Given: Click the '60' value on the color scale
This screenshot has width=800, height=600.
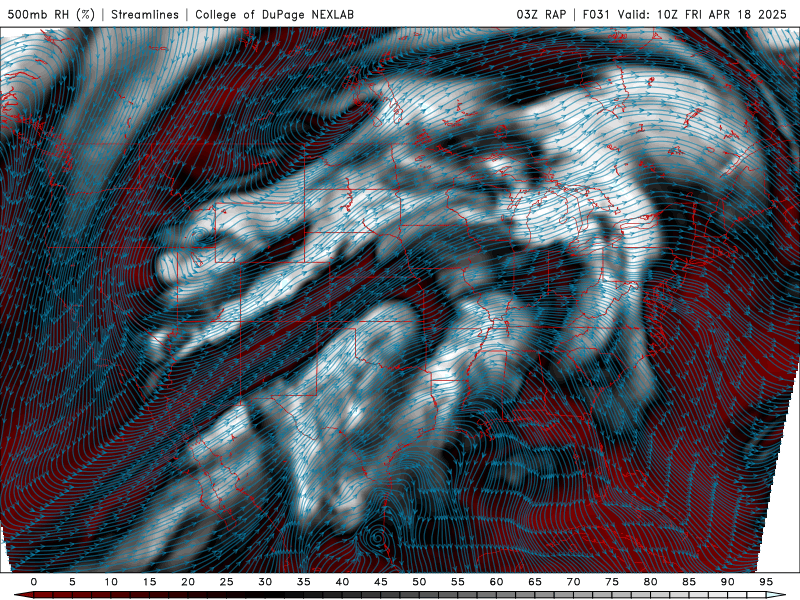Looking at the screenshot, I should tap(496, 582).
